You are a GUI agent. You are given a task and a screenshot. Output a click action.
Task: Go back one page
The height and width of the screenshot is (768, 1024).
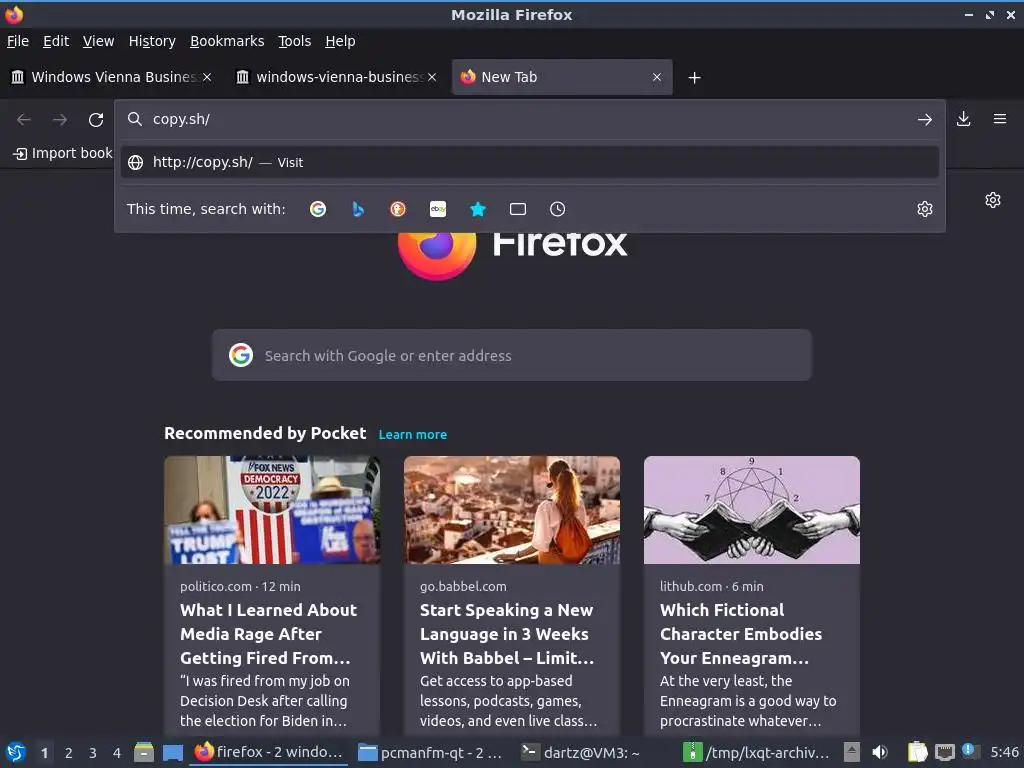pyautogui.click(x=24, y=120)
